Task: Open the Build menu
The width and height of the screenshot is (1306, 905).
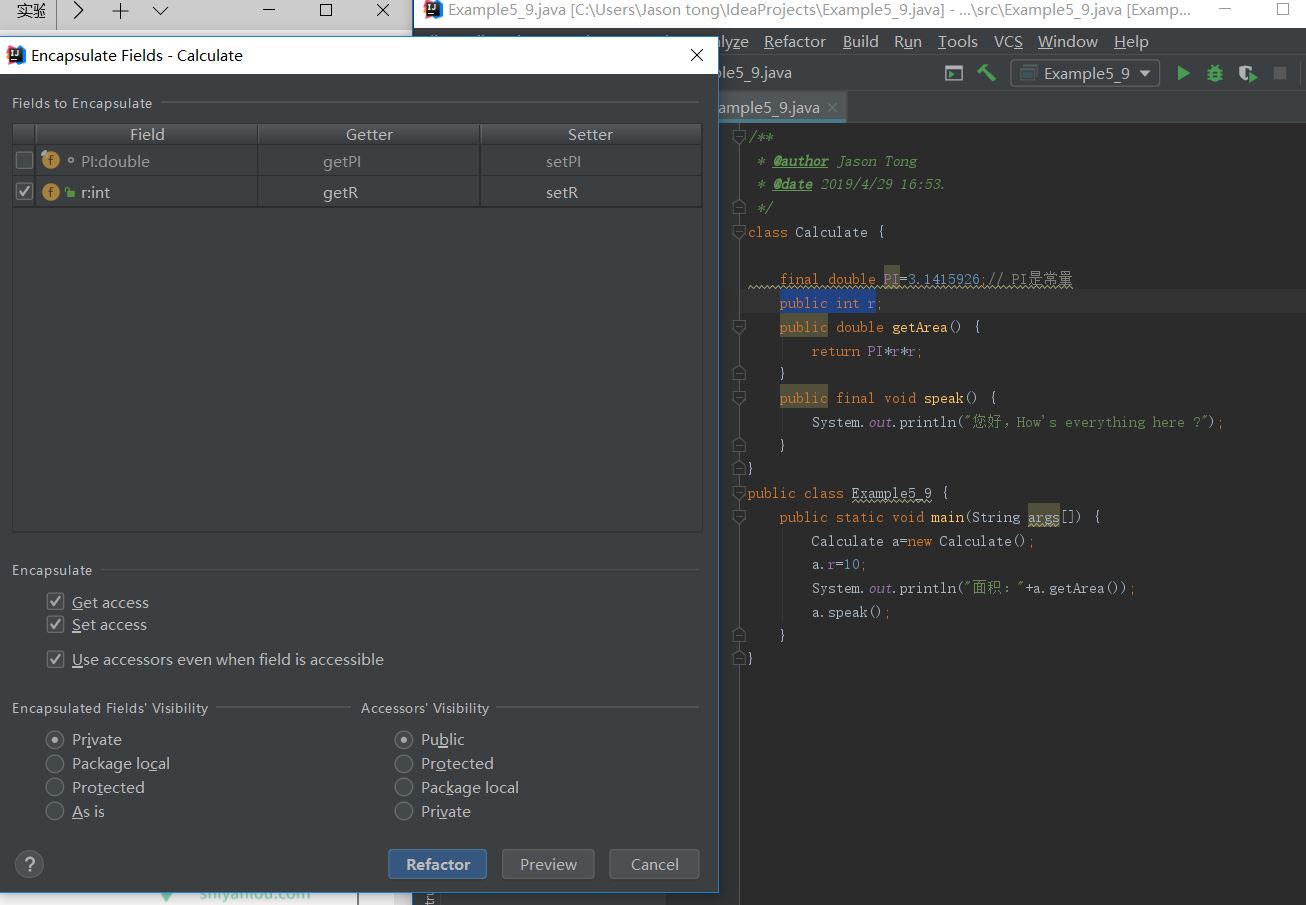Action: [860, 41]
